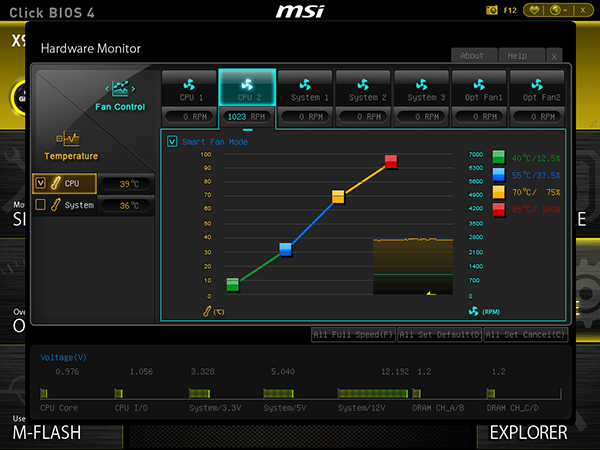600x450 pixels.
Task: Select the System 3 fan tab
Action: pos(421,88)
